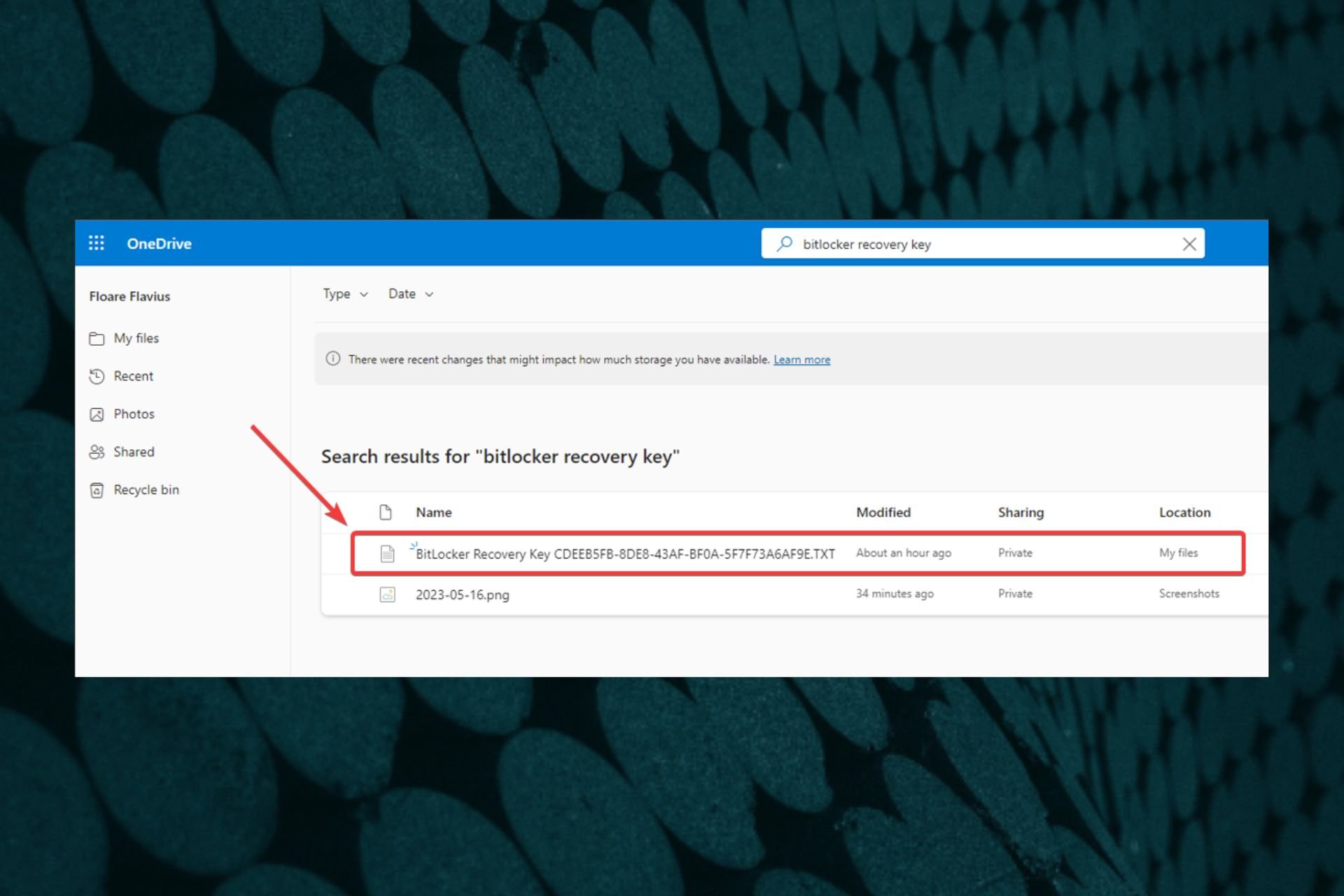The width and height of the screenshot is (1344, 896).
Task: Open the BitLocker Recovery Key TXT file
Action: point(625,554)
